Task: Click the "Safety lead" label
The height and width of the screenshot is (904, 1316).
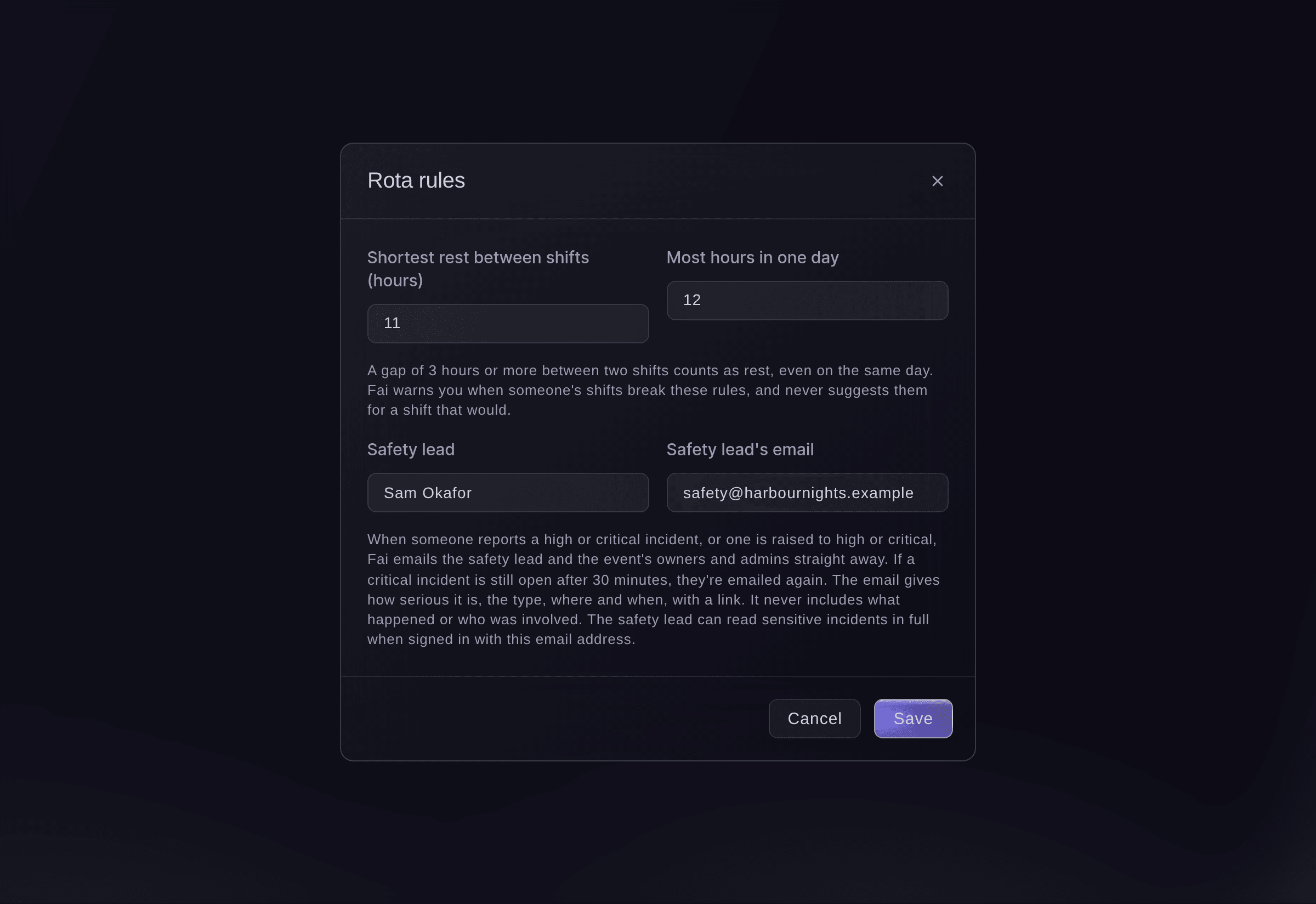Action: [x=411, y=450]
